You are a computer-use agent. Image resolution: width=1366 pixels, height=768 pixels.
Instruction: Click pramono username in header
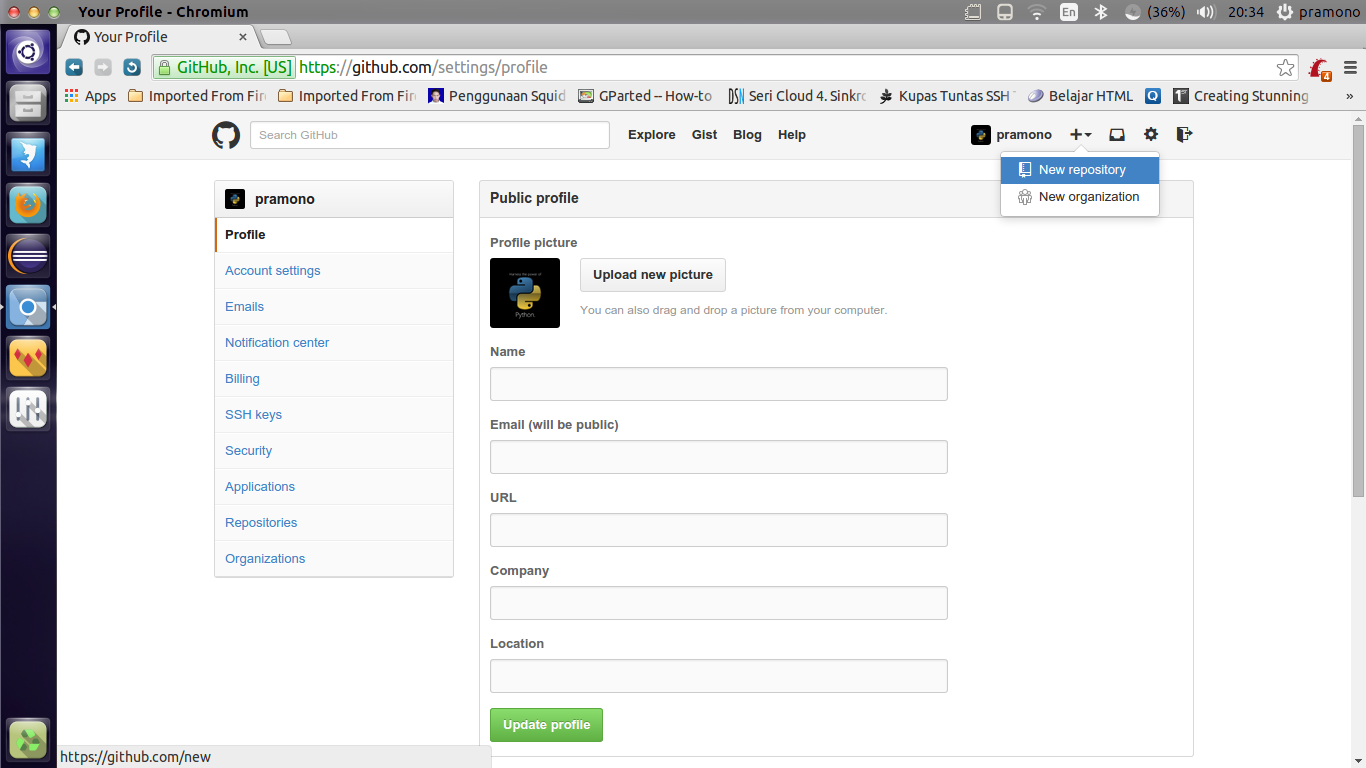coord(1024,135)
